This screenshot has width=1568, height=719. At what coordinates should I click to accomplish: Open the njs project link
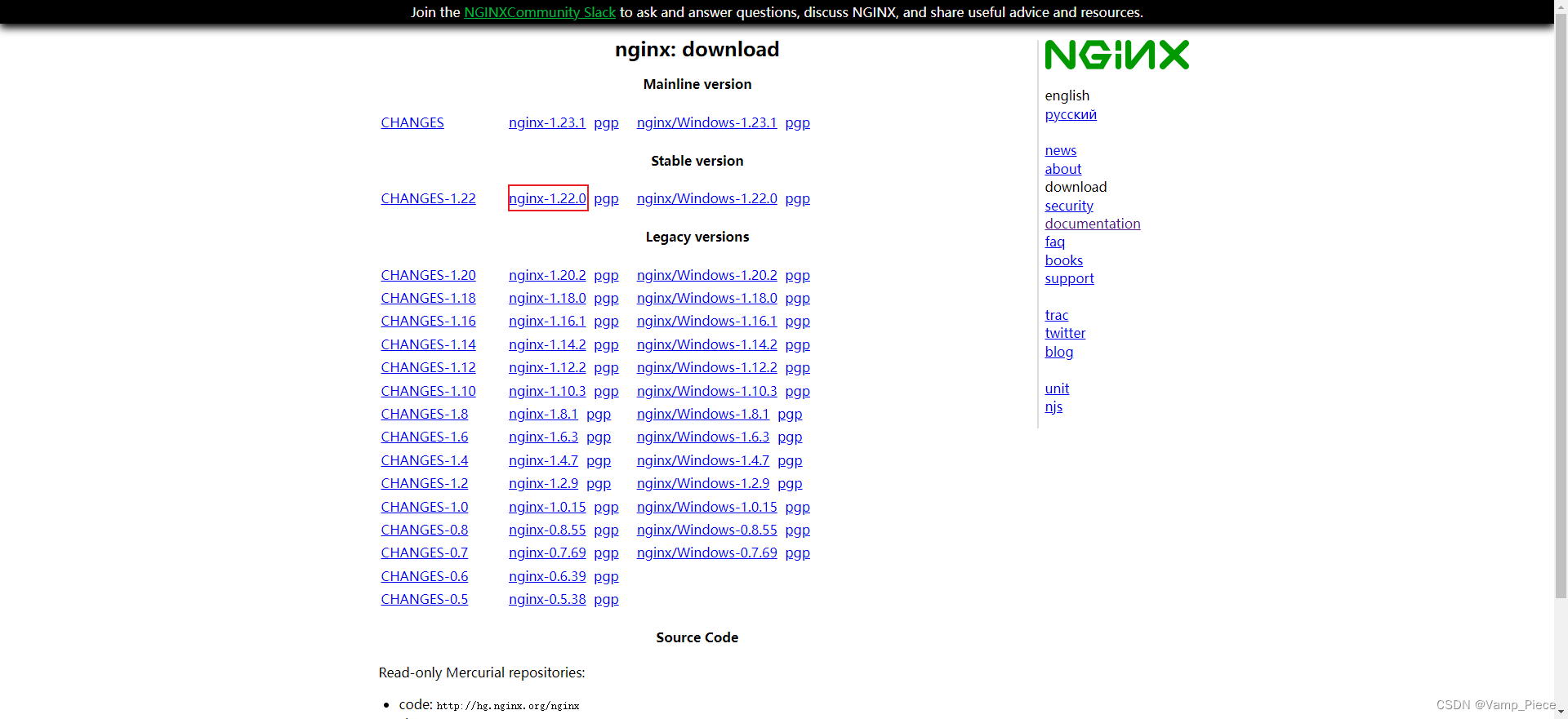click(x=1053, y=406)
